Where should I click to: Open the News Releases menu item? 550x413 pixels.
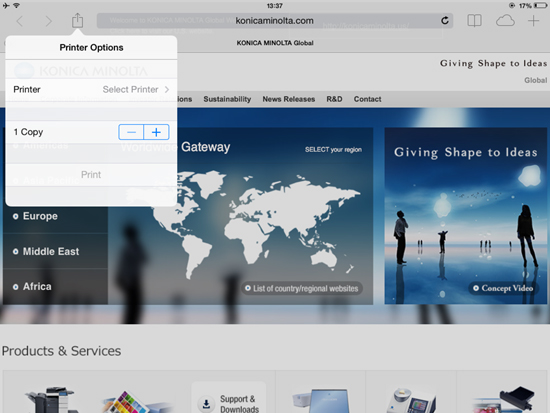tap(289, 99)
